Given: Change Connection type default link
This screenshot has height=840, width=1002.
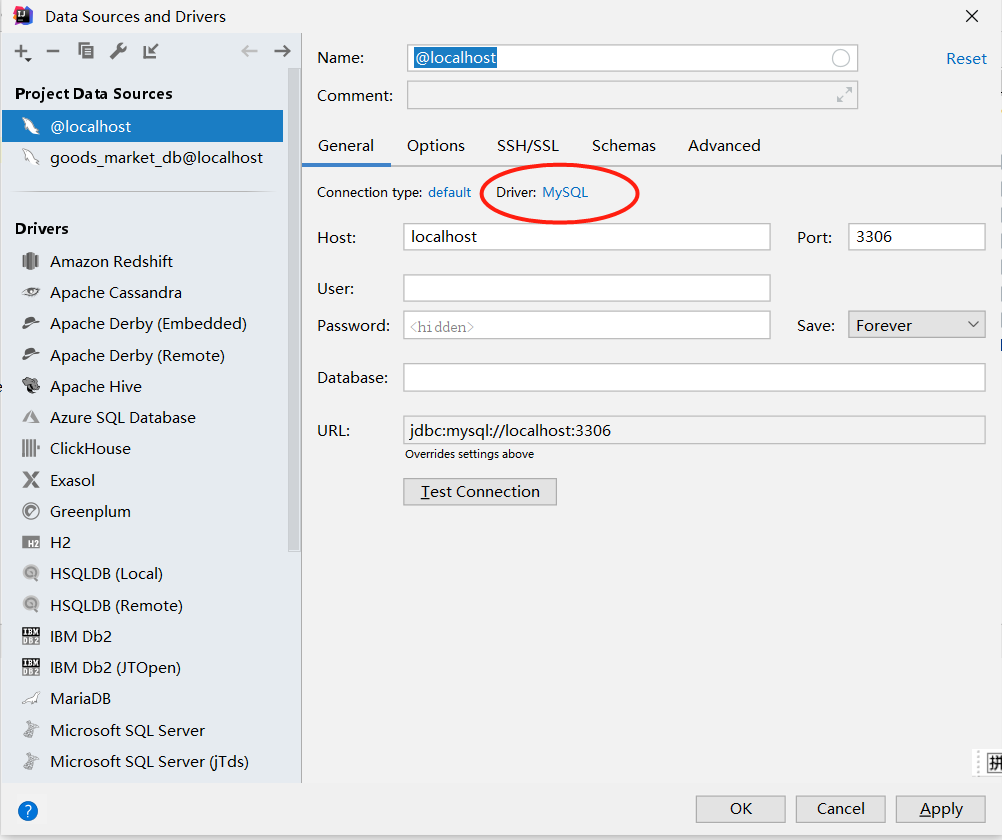Looking at the screenshot, I should click(449, 192).
